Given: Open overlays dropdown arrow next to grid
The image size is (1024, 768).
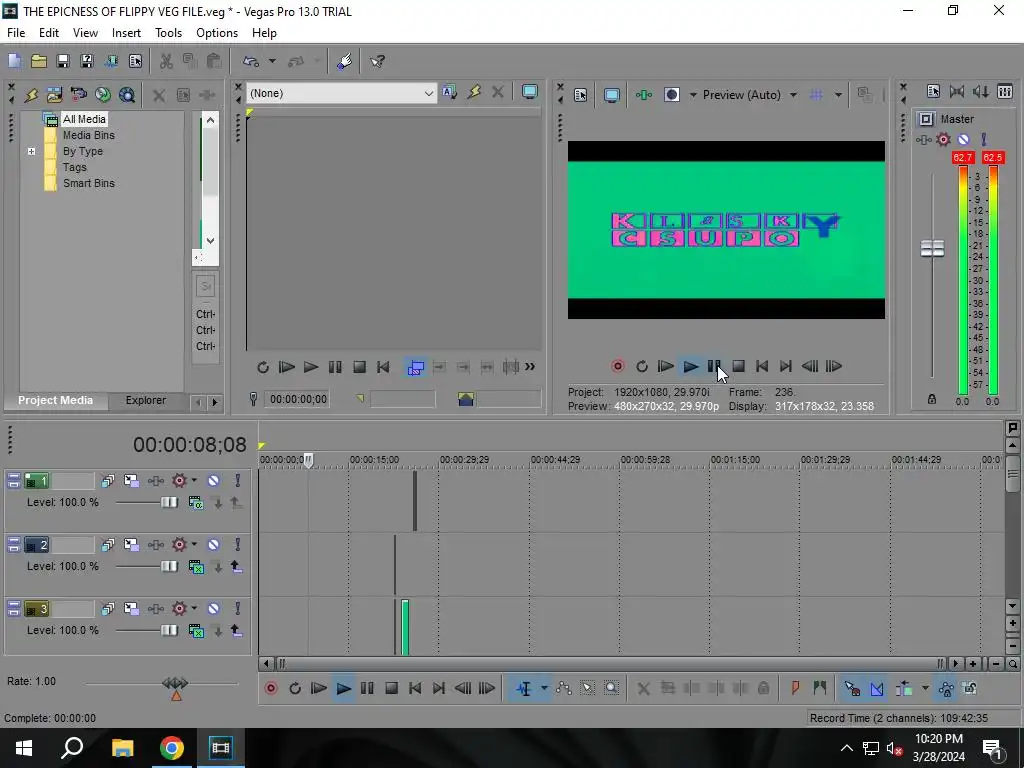Looking at the screenshot, I should click(838, 95).
